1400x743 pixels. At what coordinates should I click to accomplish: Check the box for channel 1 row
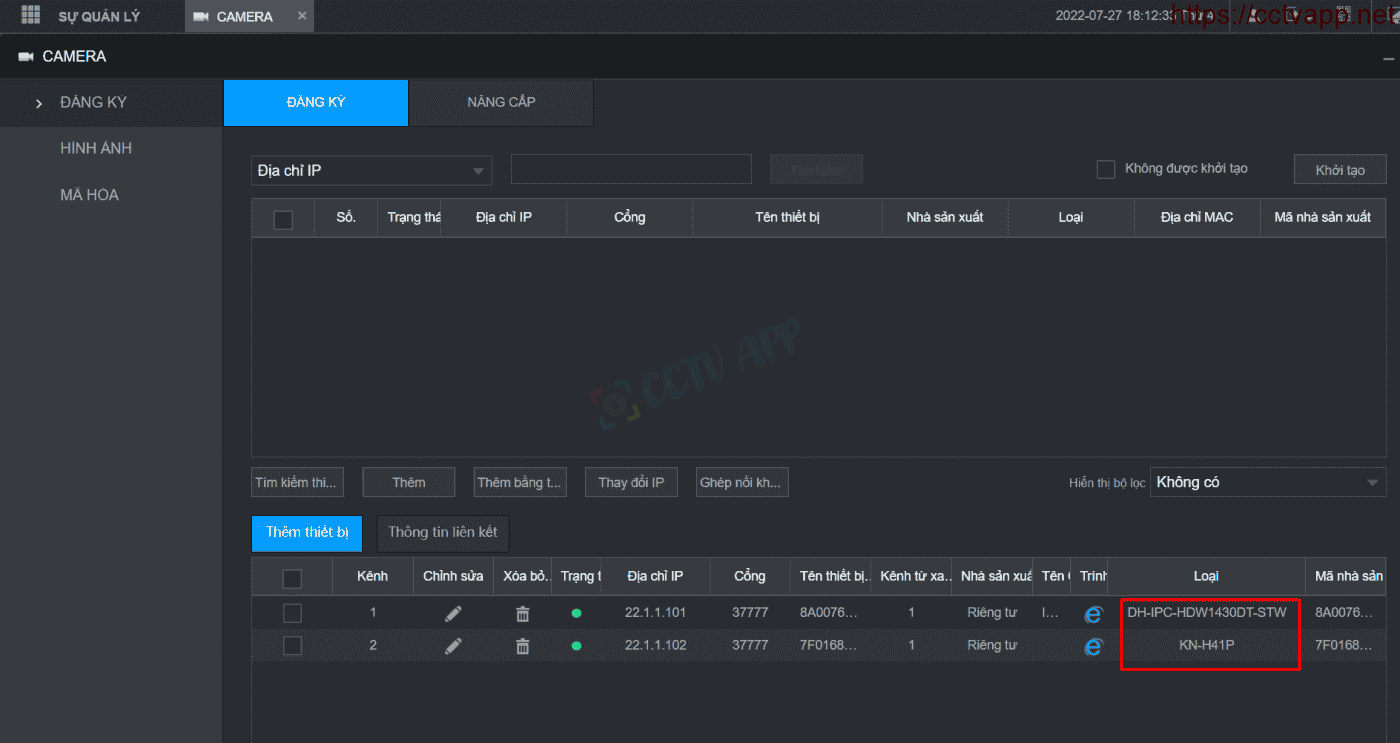(x=292, y=613)
